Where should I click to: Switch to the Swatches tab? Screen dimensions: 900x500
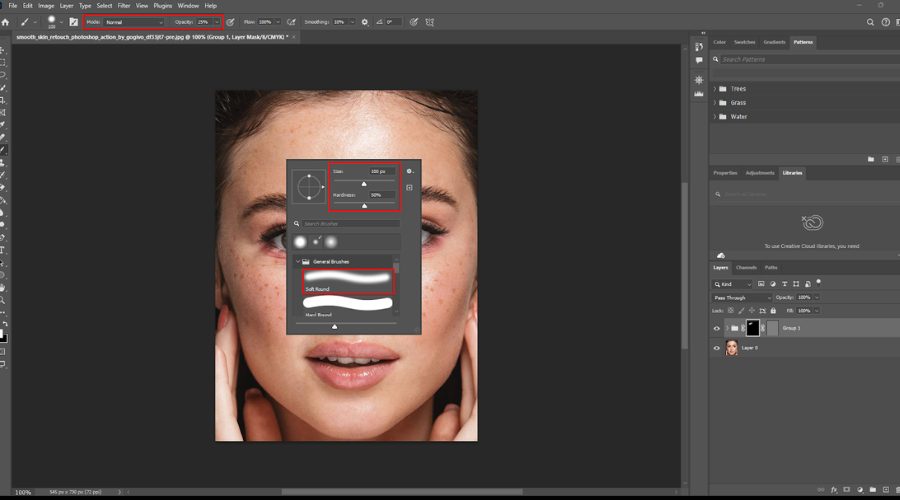coord(744,42)
